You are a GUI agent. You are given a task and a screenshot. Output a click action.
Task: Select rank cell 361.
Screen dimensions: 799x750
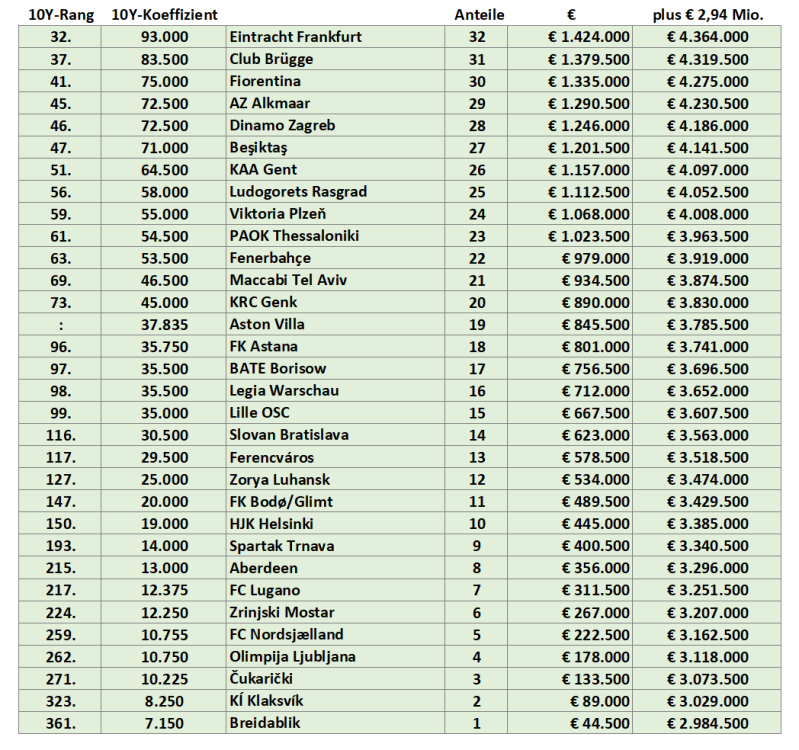click(56, 722)
